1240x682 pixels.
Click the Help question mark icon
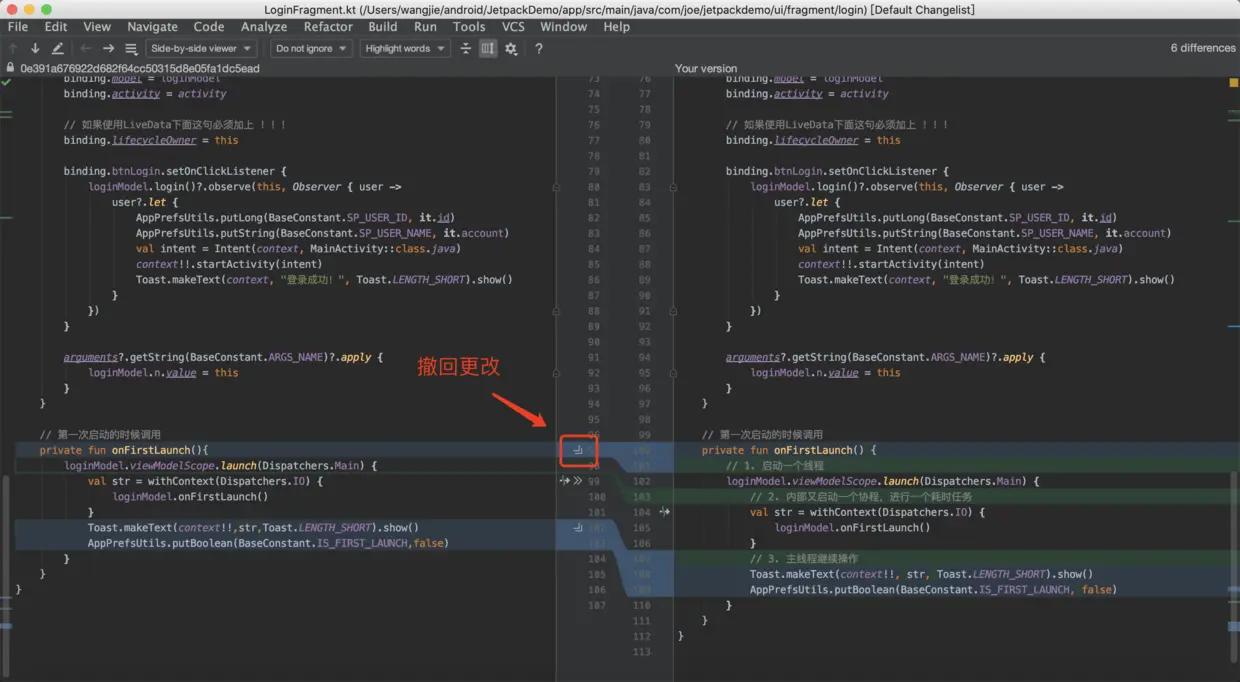[x=539, y=48]
